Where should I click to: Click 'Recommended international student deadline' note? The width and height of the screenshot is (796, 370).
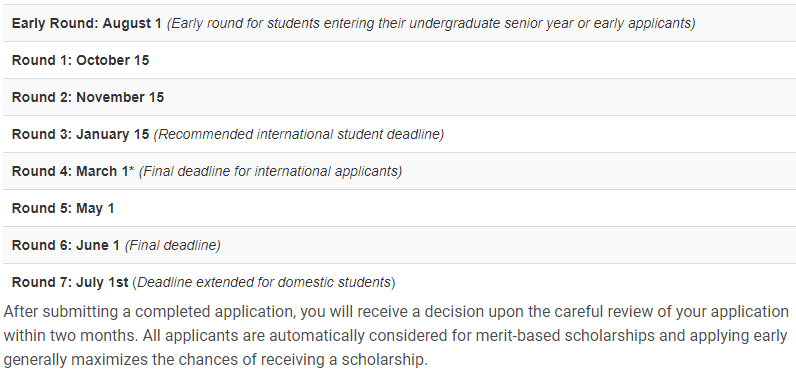[x=298, y=134]
